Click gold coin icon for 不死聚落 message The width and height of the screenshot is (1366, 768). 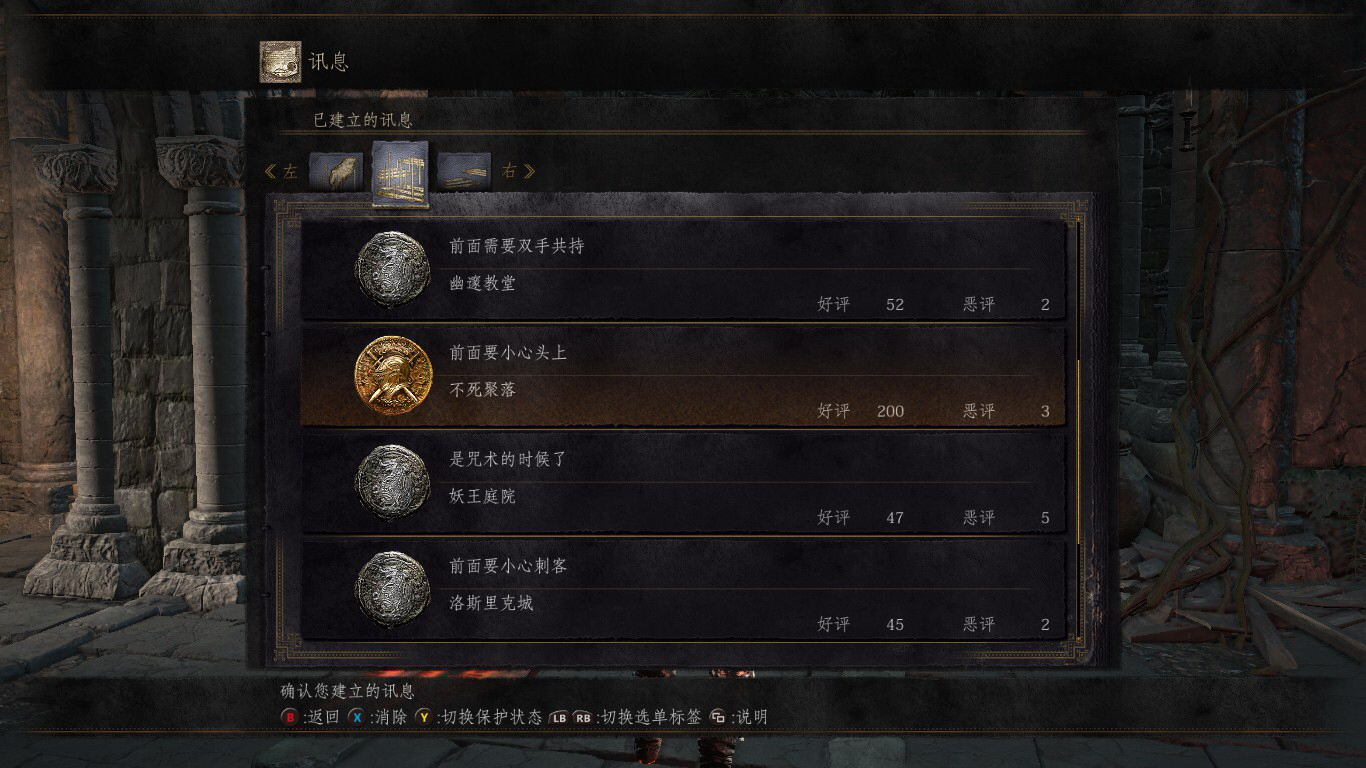click(393, 376)
